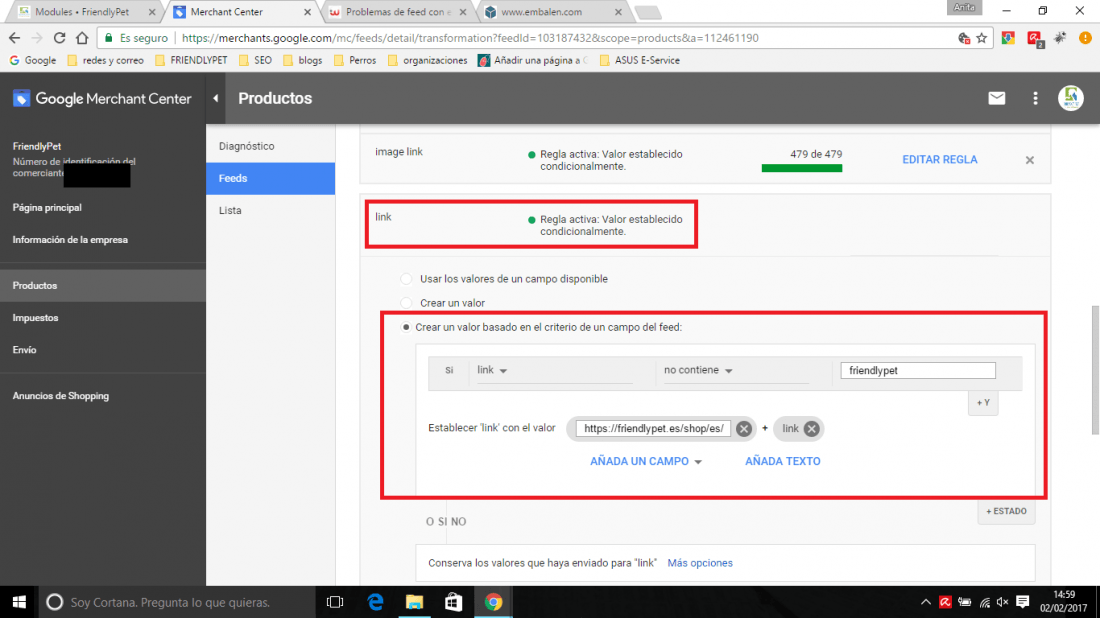
Task: Open the Windows Start menu
Action: (x=19, y=602)
